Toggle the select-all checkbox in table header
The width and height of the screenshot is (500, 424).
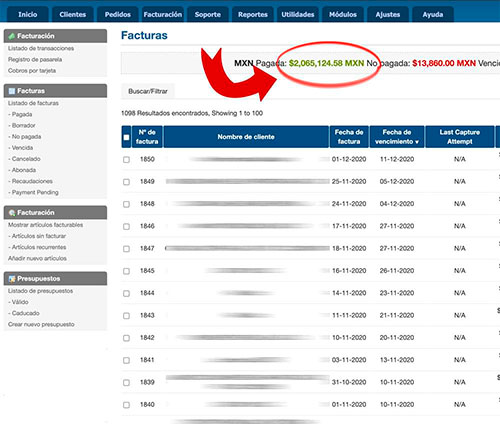[x=126, y=137]
